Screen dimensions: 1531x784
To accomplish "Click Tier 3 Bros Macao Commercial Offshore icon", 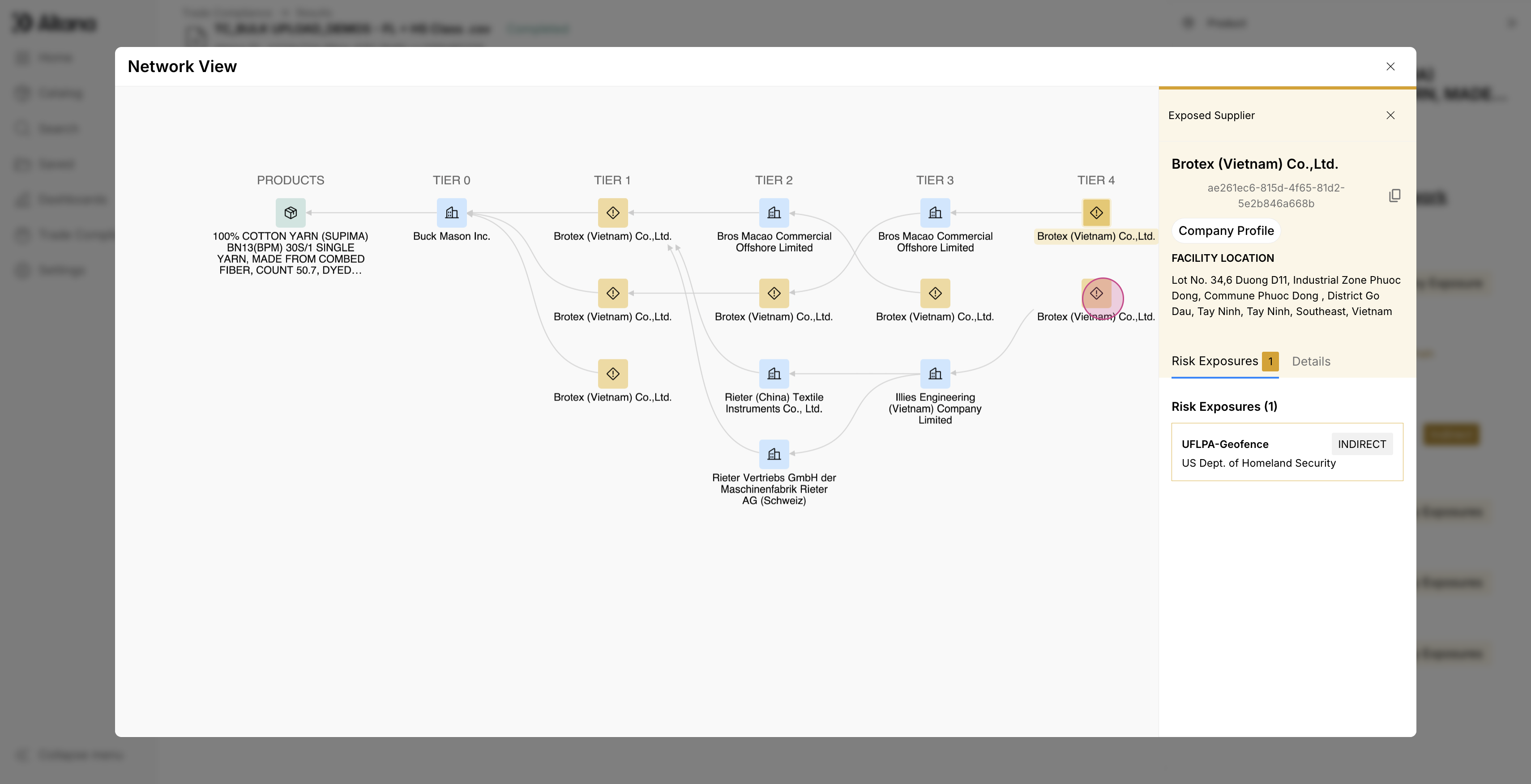I will [x=935, y=213].
